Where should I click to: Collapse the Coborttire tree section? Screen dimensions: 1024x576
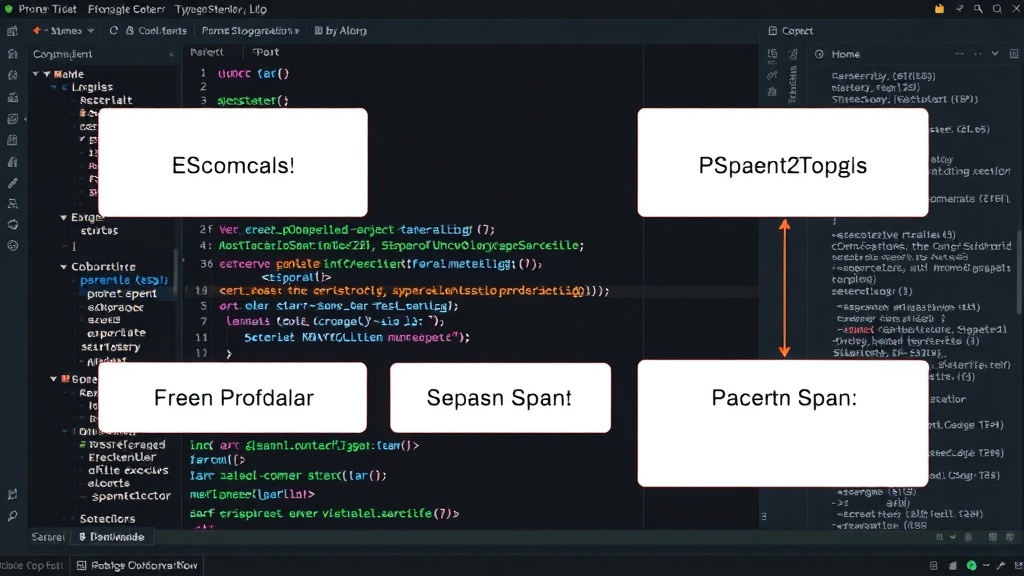[x=63, y=266]
